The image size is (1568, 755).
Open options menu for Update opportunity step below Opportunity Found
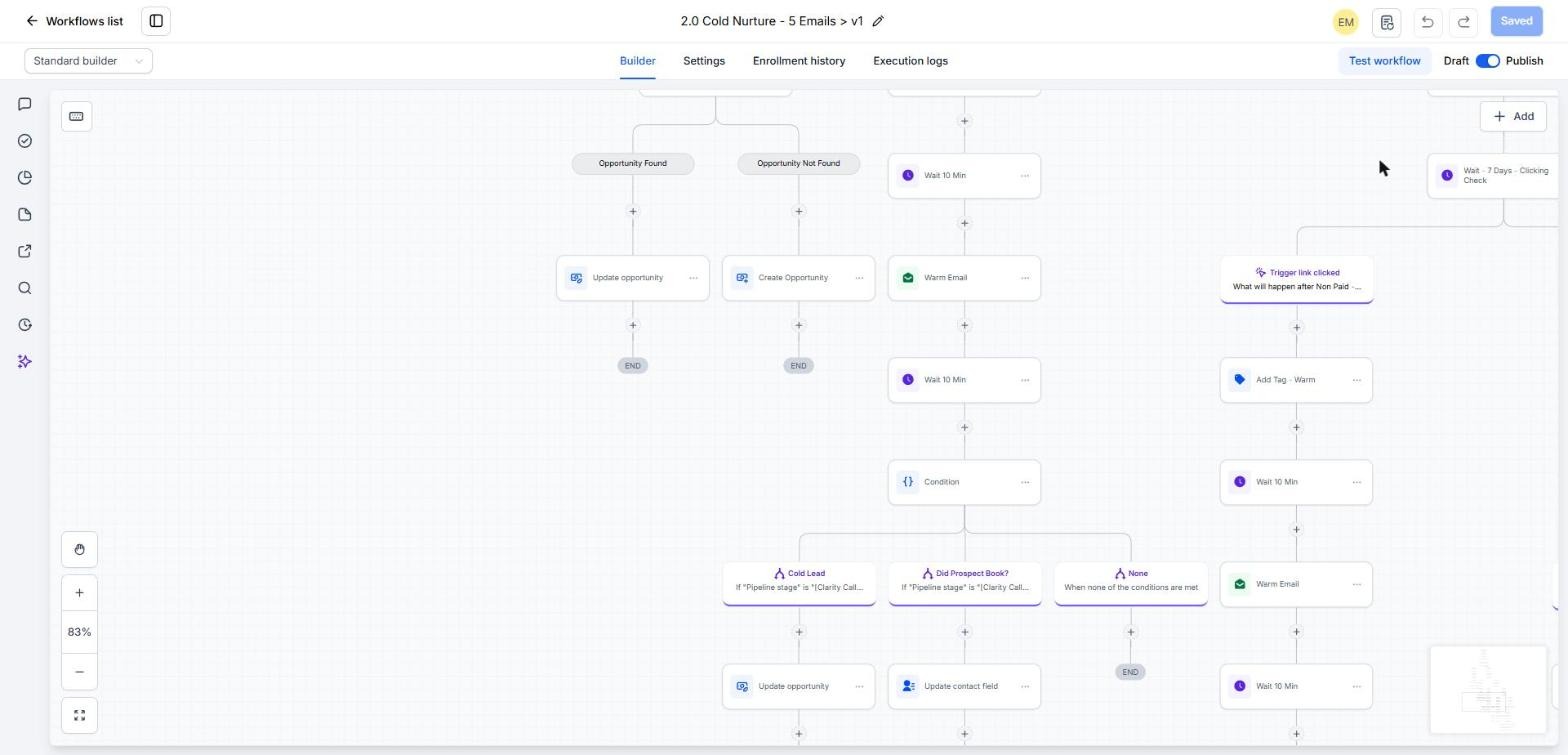[693, 278]
